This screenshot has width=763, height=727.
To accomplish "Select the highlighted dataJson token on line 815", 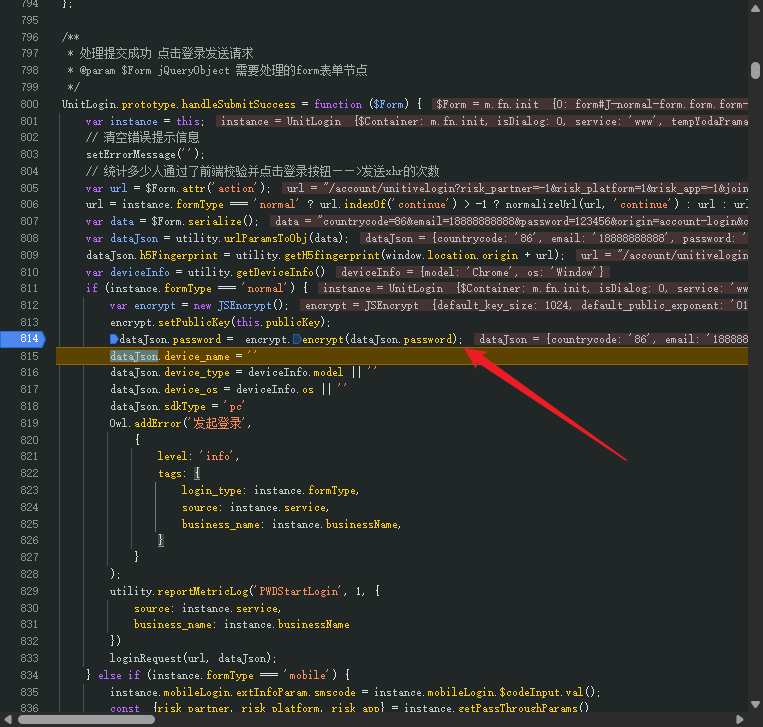I will [134, 356].
